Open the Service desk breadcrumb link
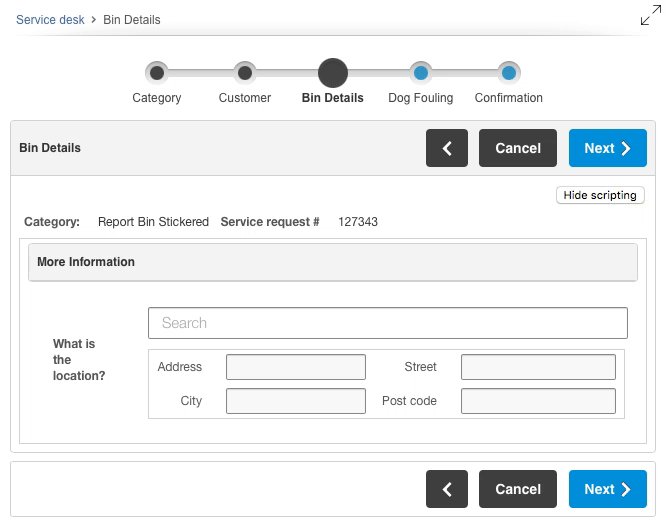This screenshot has width=666, height=528. [50, 20]
